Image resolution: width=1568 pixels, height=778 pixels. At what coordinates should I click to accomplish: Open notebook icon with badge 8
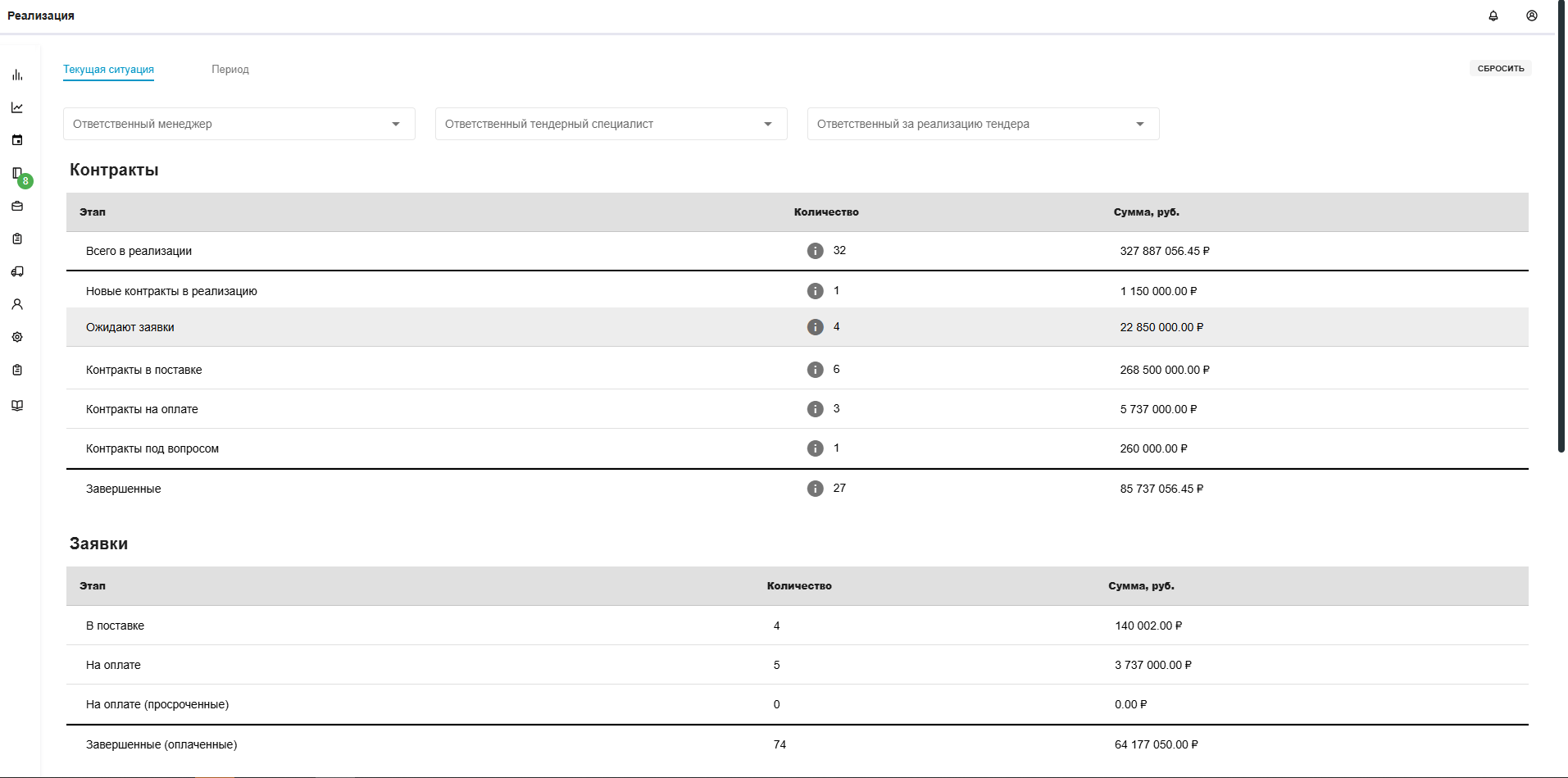click(x=17, y=173)
